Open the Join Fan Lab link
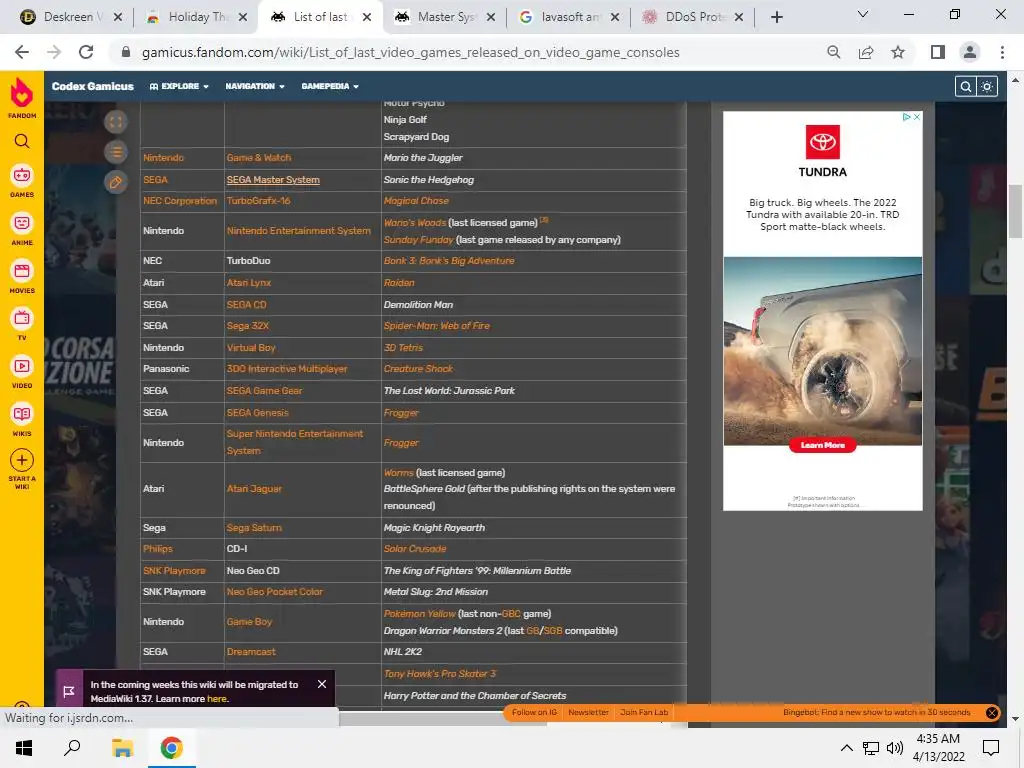Image resolution: width=1024 pixels, height=768 pixels. (x=644, y=712)
